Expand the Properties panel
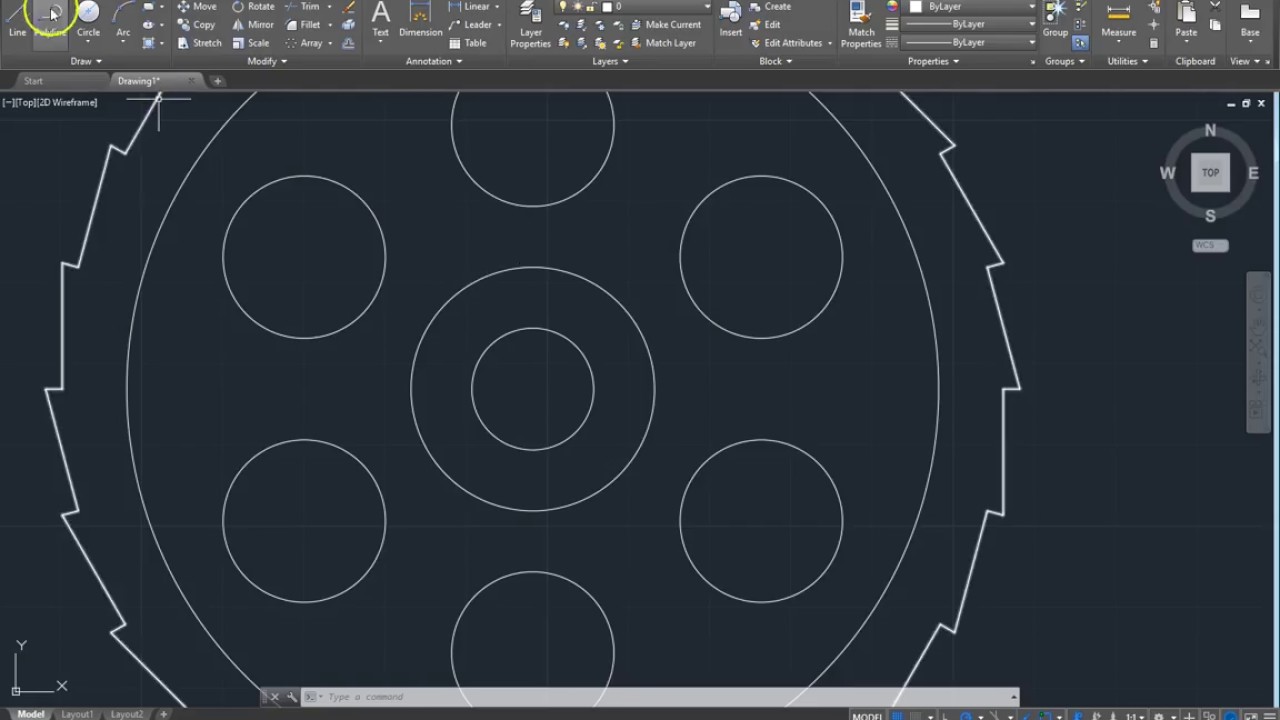1280x720 pixels. [933, 61]
